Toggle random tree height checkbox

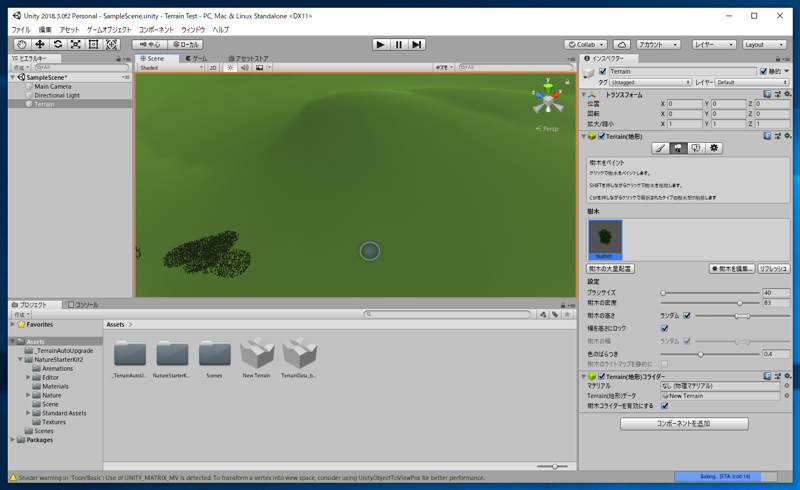[x=687, y=315]
